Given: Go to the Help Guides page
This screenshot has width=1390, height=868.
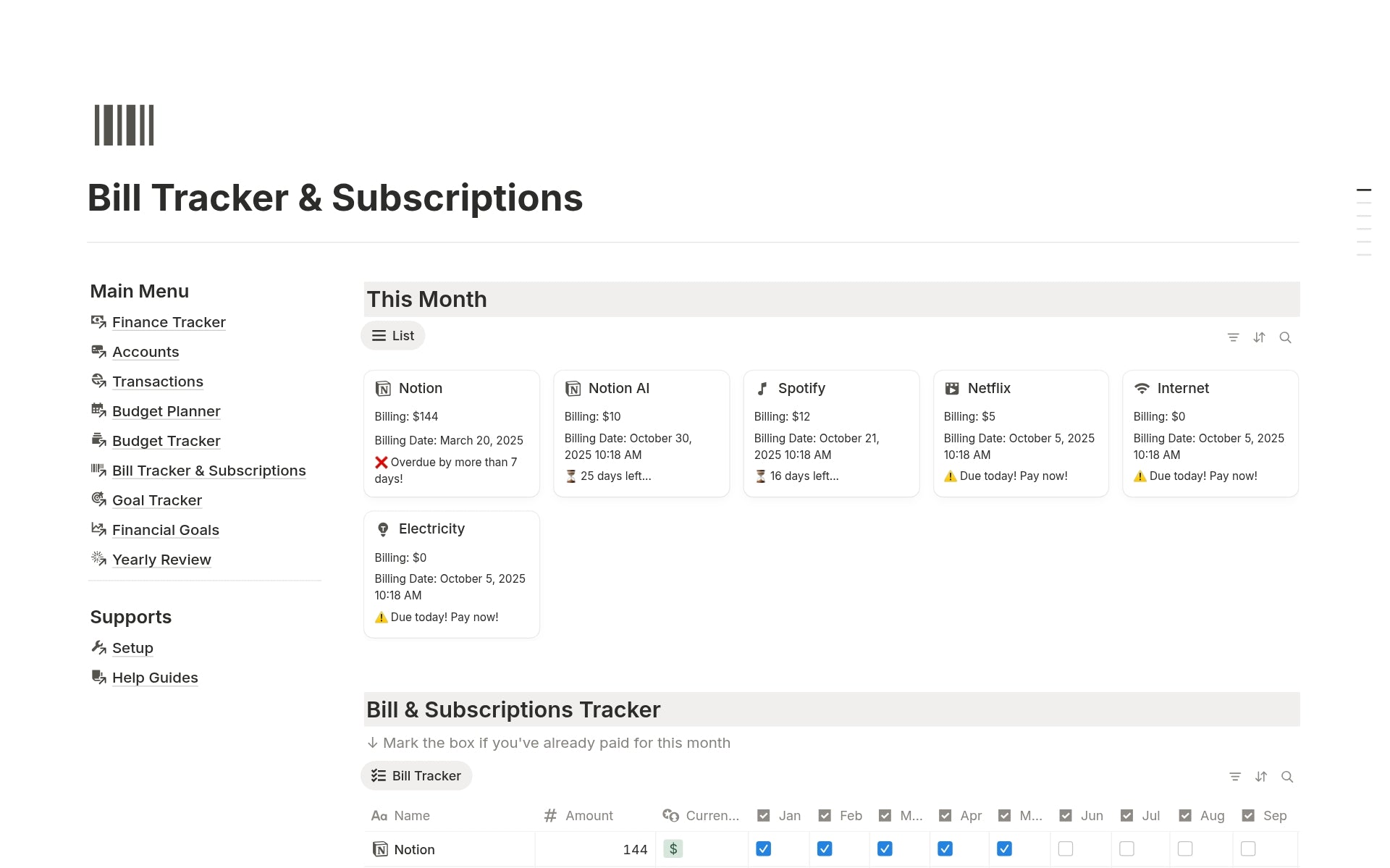Looking at the screenshot, I should click(x=155, y=678).
